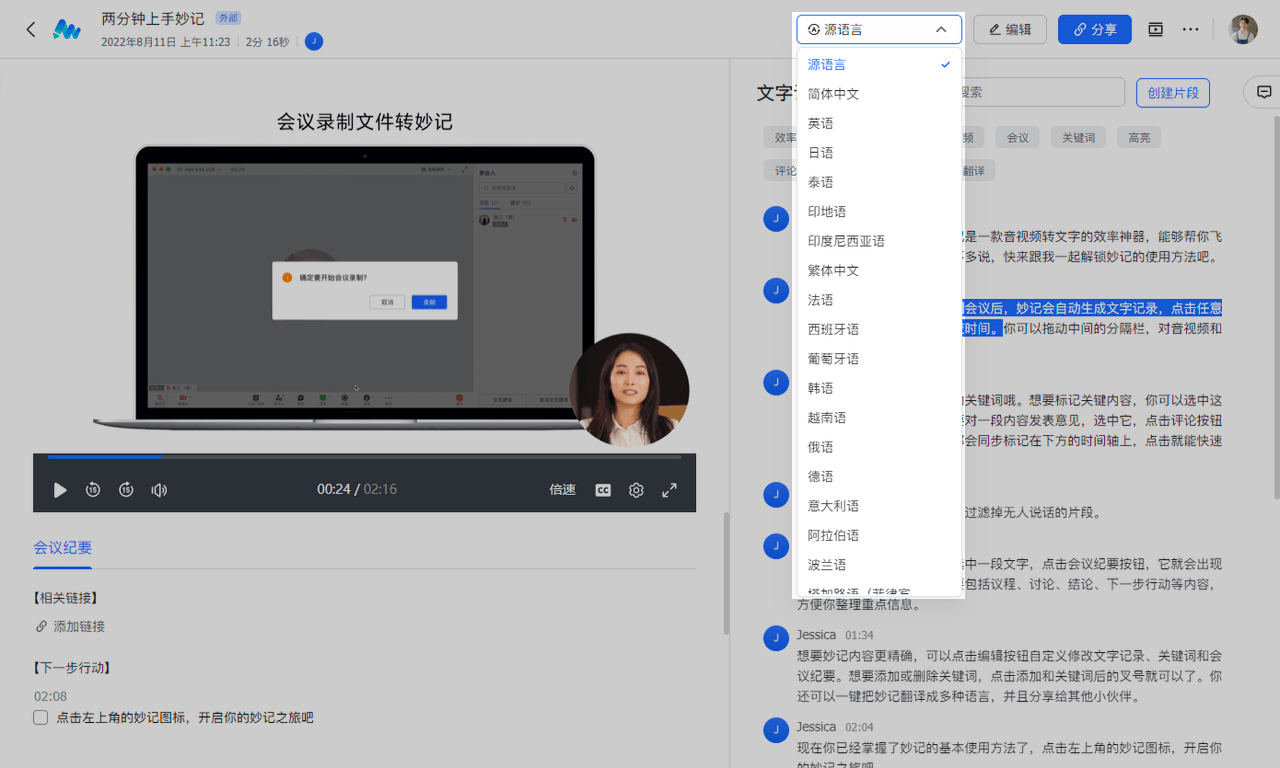Open the comment panel icon
The height and width of the screenshot is (768, 1280).
(x=1264, y=92)
